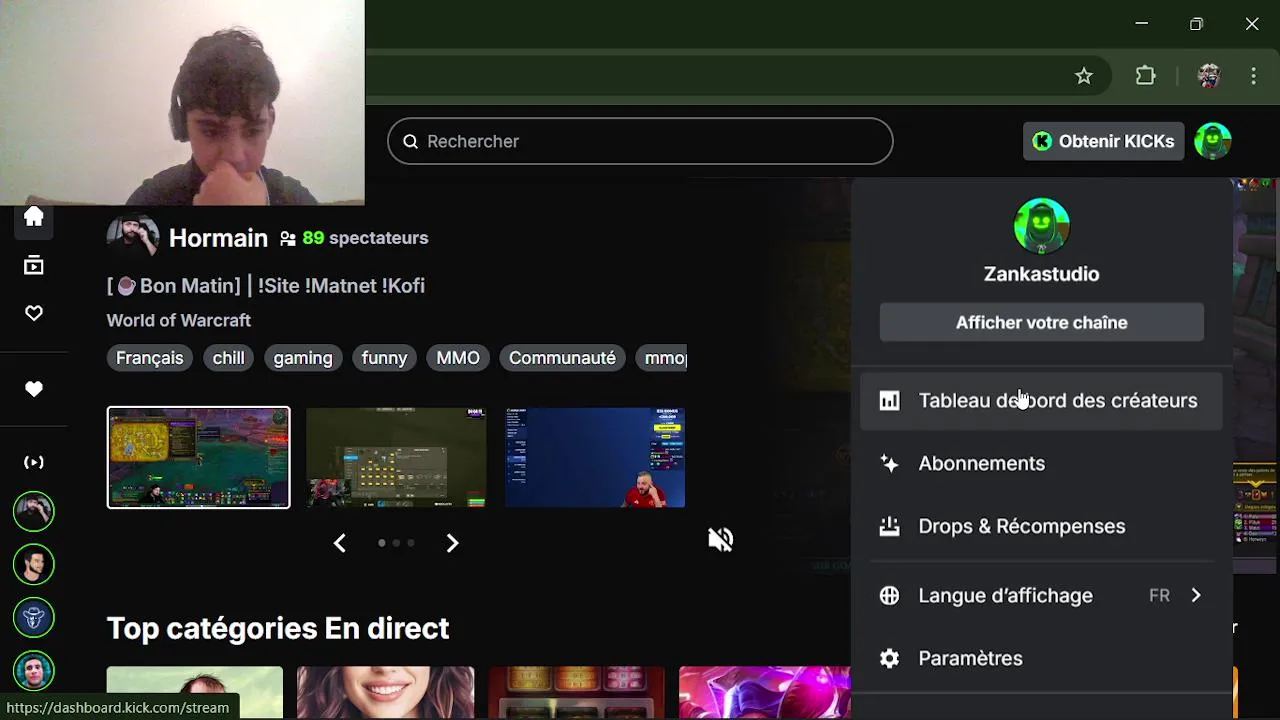
Task: Minimize the browser window
Action: (x=1142, y=24)
